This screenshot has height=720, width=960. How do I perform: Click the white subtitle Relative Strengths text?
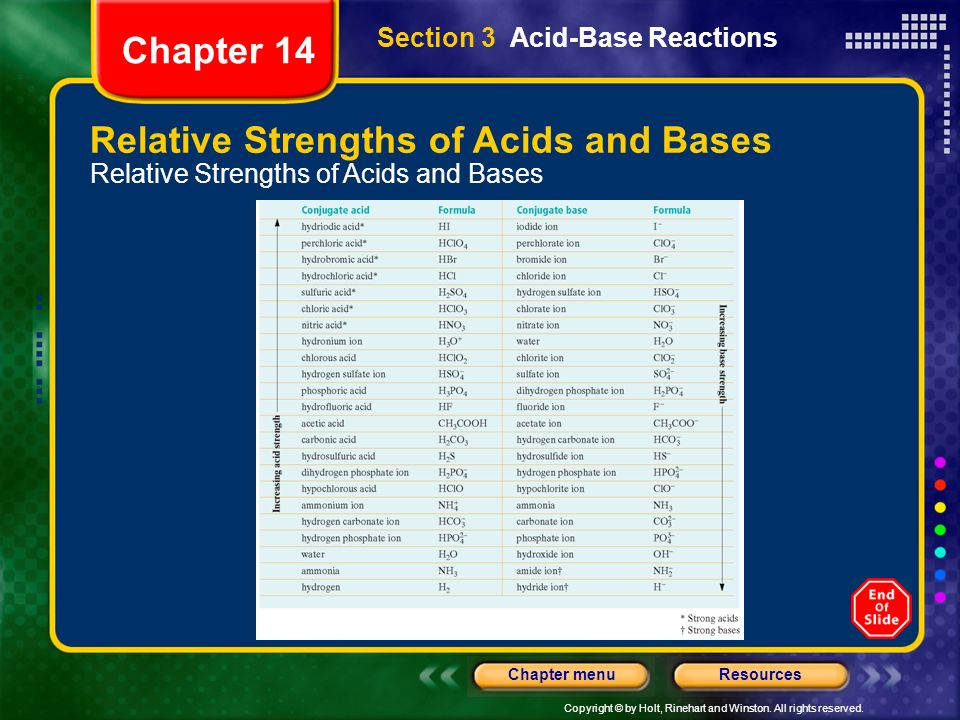[x=317, y=174]
